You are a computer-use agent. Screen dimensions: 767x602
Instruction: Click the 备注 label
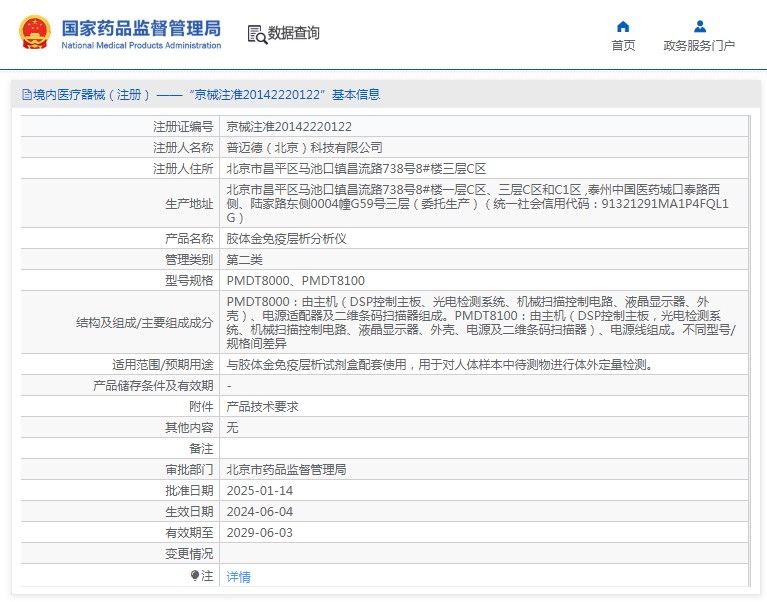tap(201, 449)
